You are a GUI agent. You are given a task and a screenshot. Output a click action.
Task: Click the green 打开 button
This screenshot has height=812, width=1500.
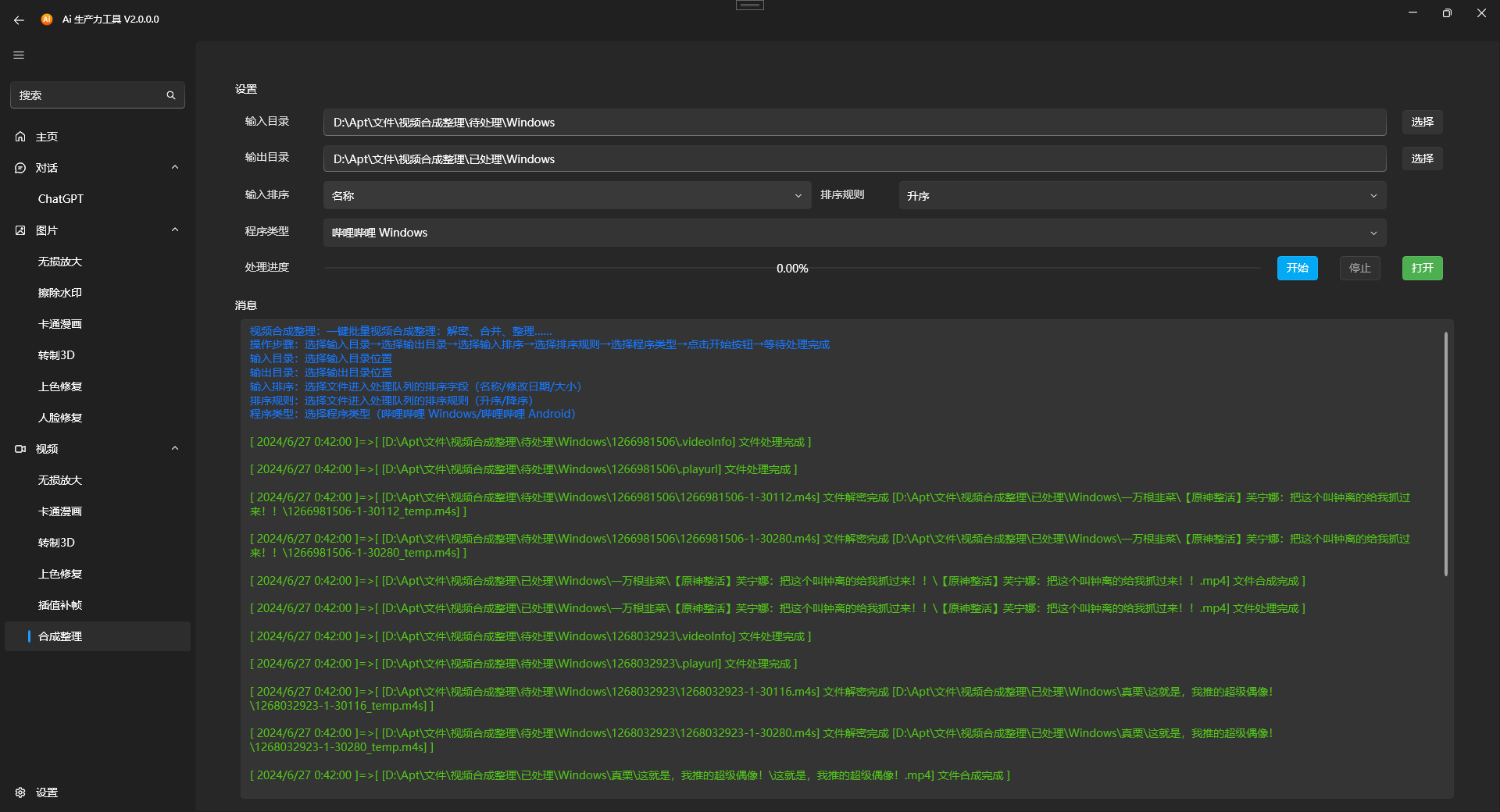coord(1423,268)
